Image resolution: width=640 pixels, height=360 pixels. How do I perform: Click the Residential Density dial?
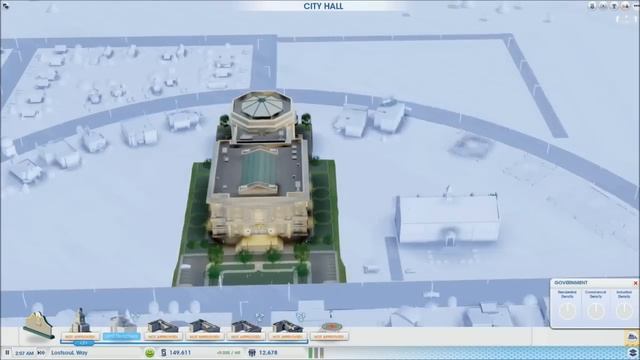pyautogui.click(x=567, y=311)
